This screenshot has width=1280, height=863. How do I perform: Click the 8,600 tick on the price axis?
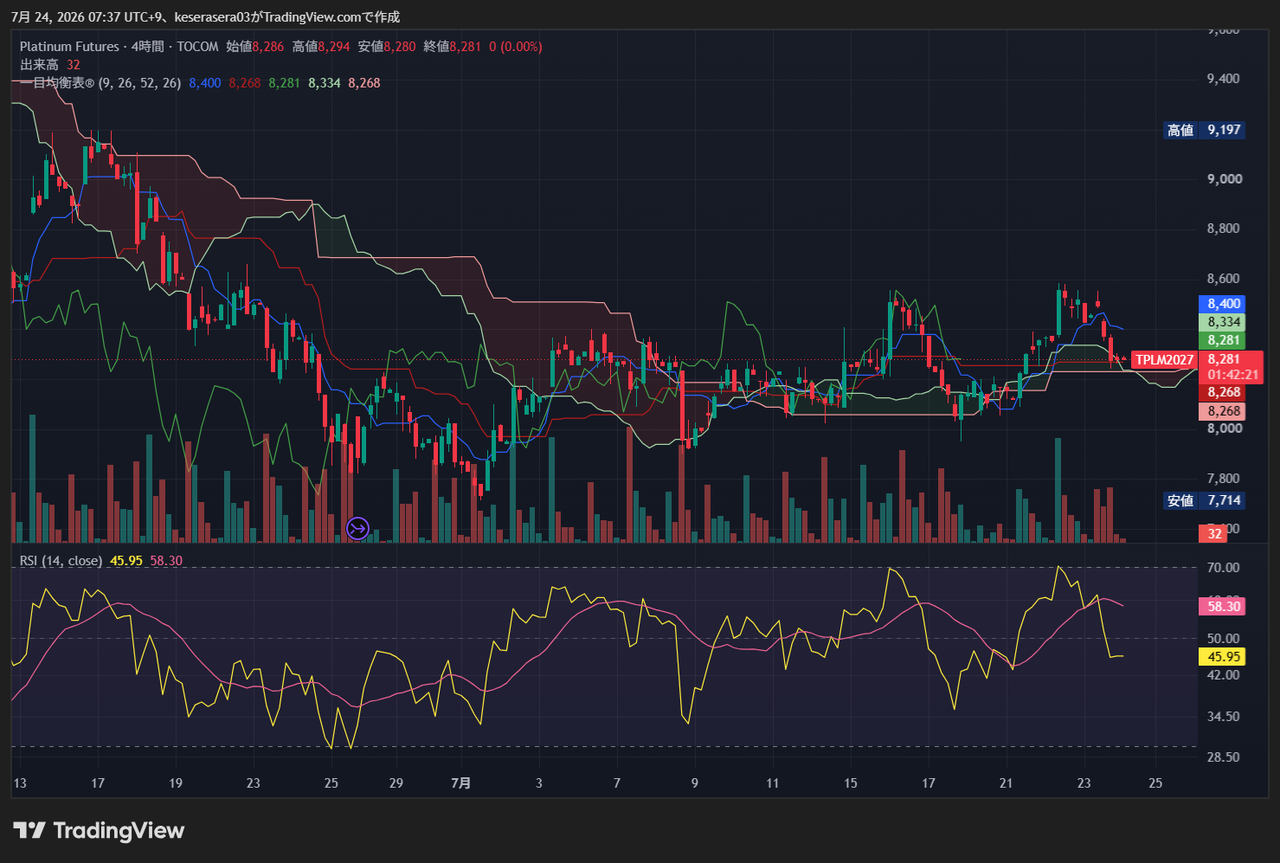click(1224, 279)
